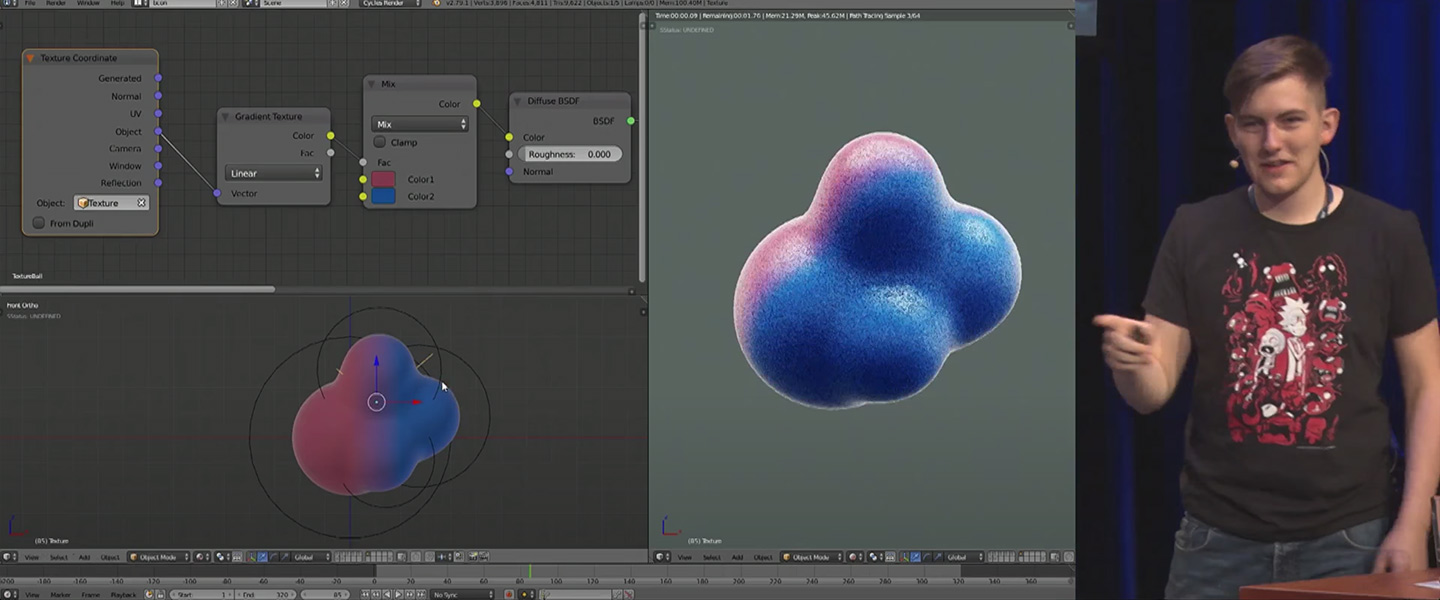1440x600 pixels.
Task: Enable auto keyframing record button in timeline
Action: (x=510, y=591)
